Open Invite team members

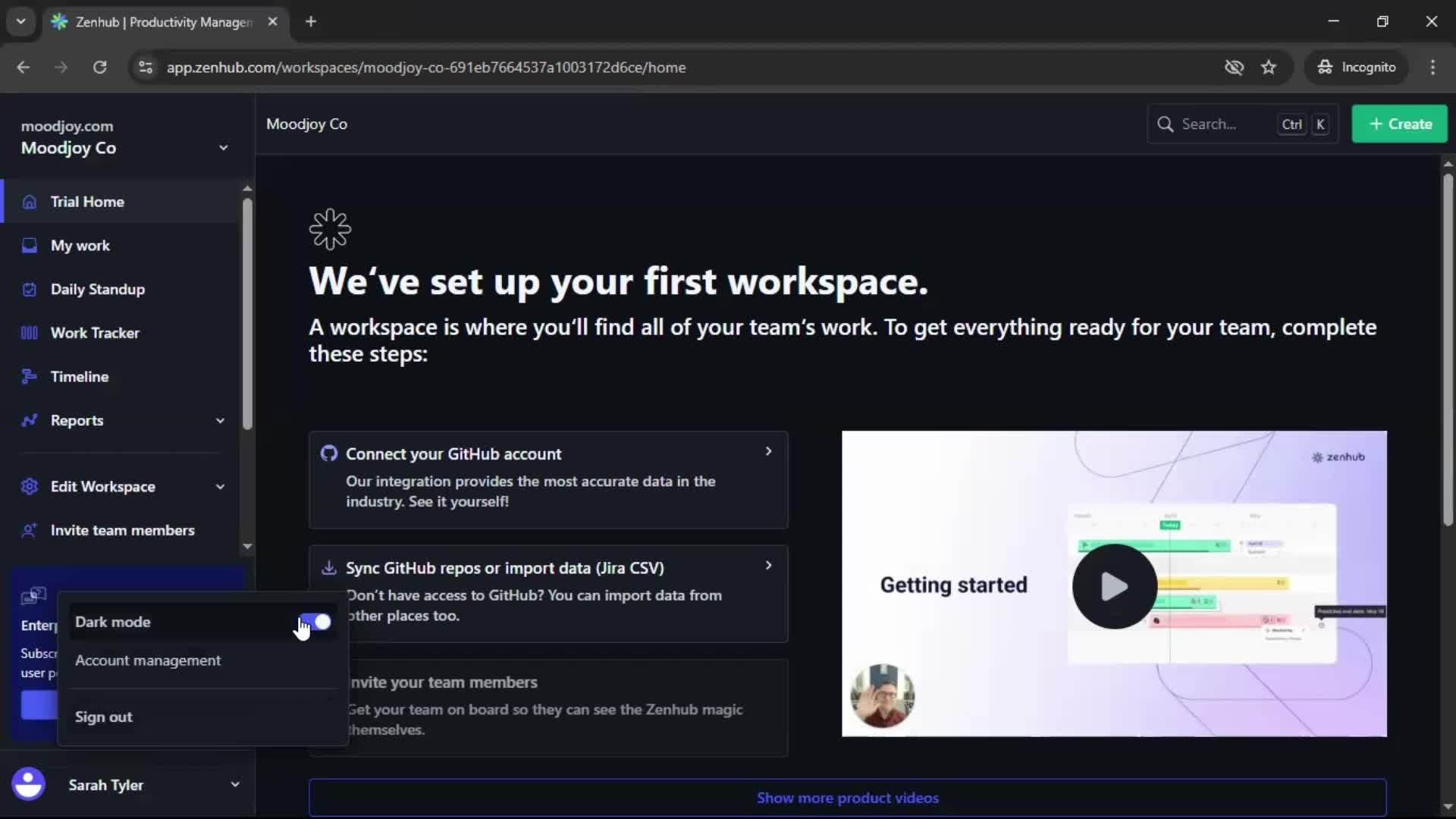pos(124,530)
